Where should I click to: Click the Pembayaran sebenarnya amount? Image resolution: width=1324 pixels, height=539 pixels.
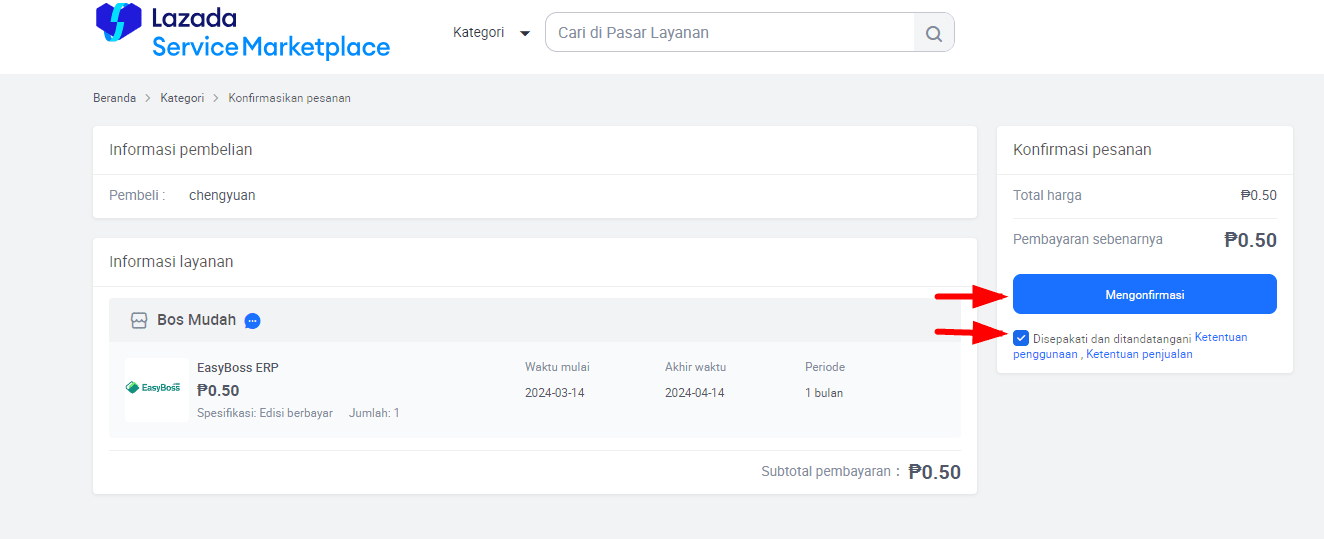click(x=1250, y=240)
